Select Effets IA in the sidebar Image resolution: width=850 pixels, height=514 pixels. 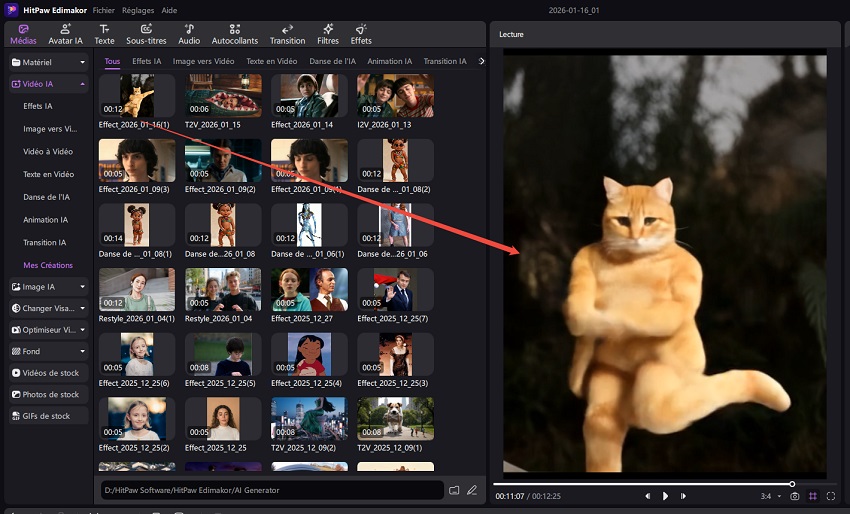(x=38, y=106)
